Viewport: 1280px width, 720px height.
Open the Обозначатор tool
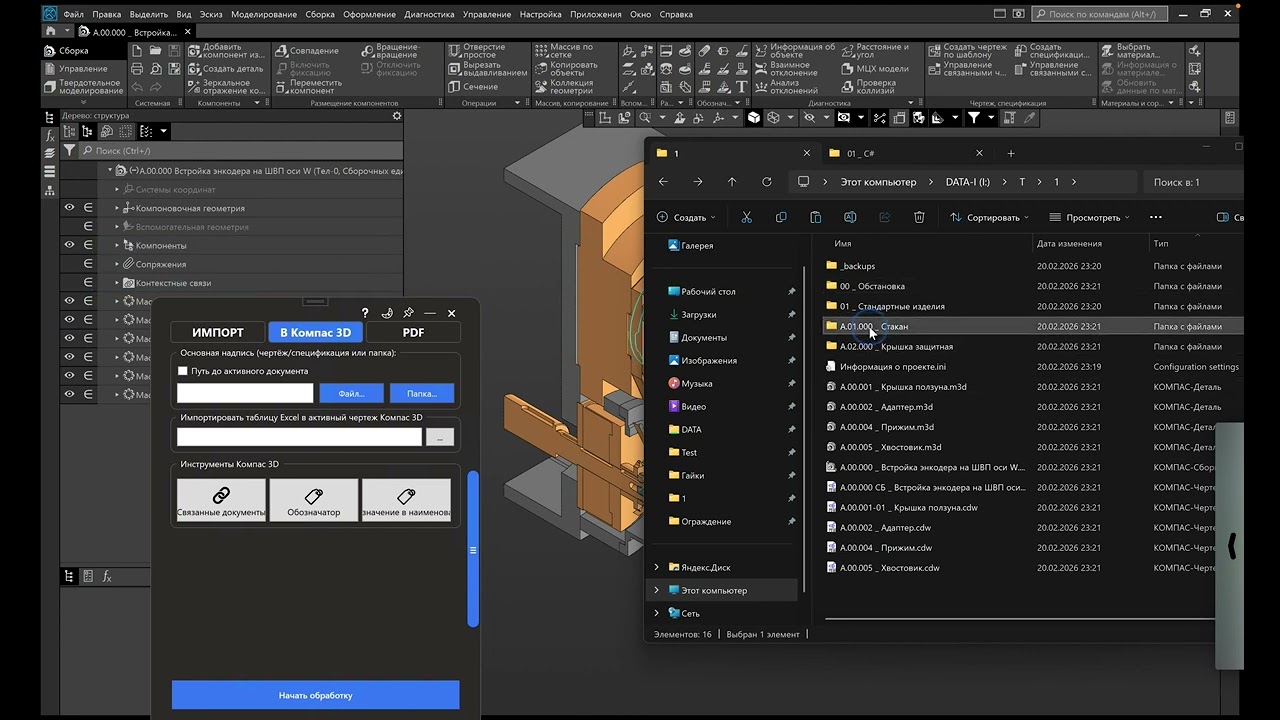[314, 500]
